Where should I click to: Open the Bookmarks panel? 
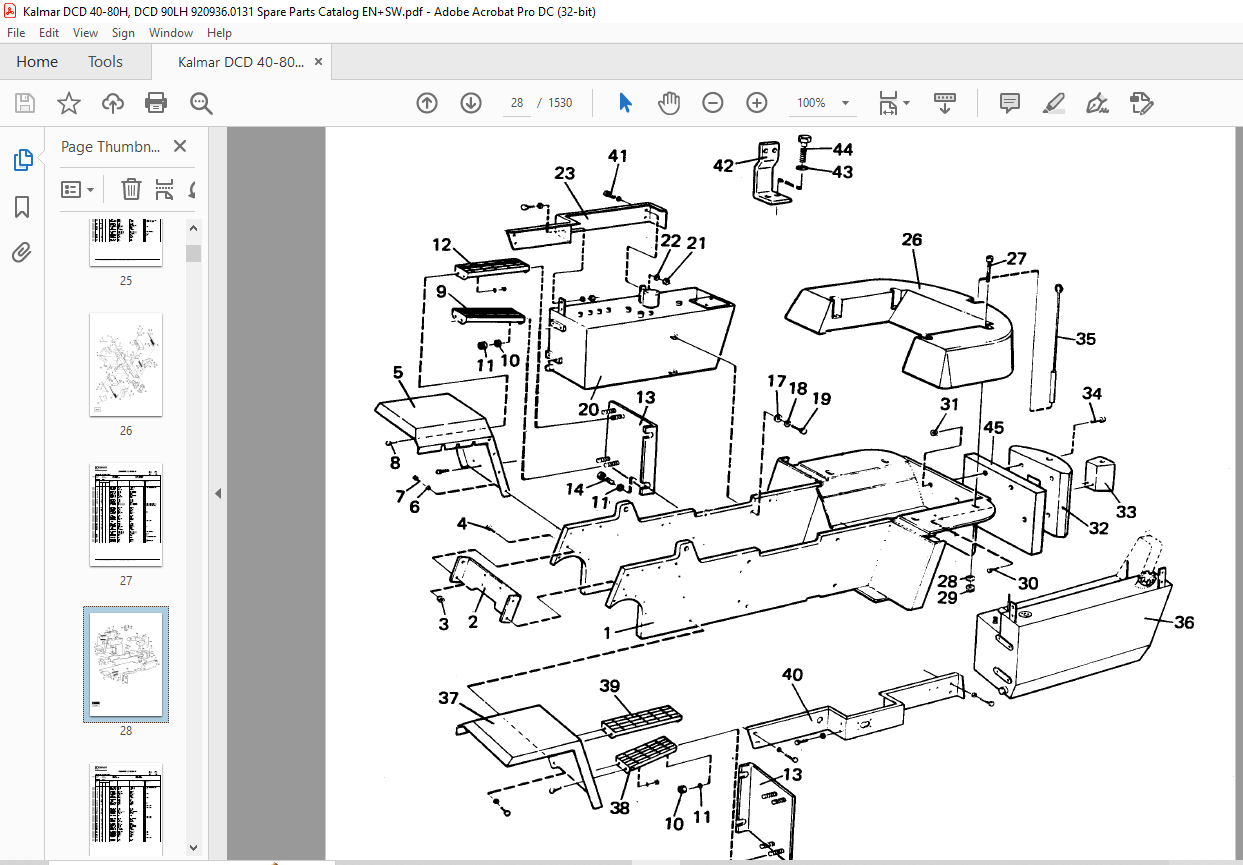tap(22, 207)
